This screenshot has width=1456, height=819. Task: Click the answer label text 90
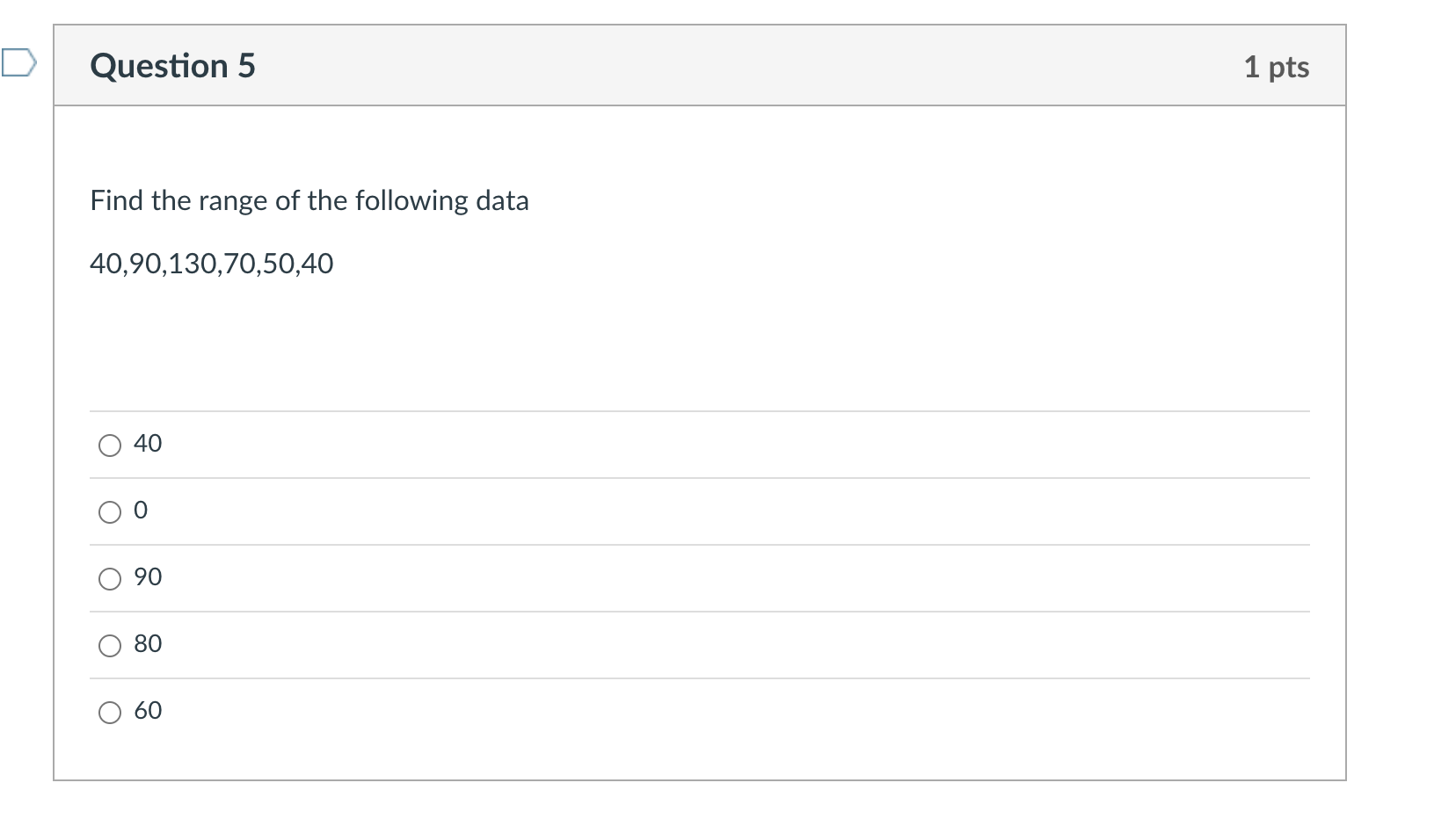pyautogui.click(x=148, y=577)
